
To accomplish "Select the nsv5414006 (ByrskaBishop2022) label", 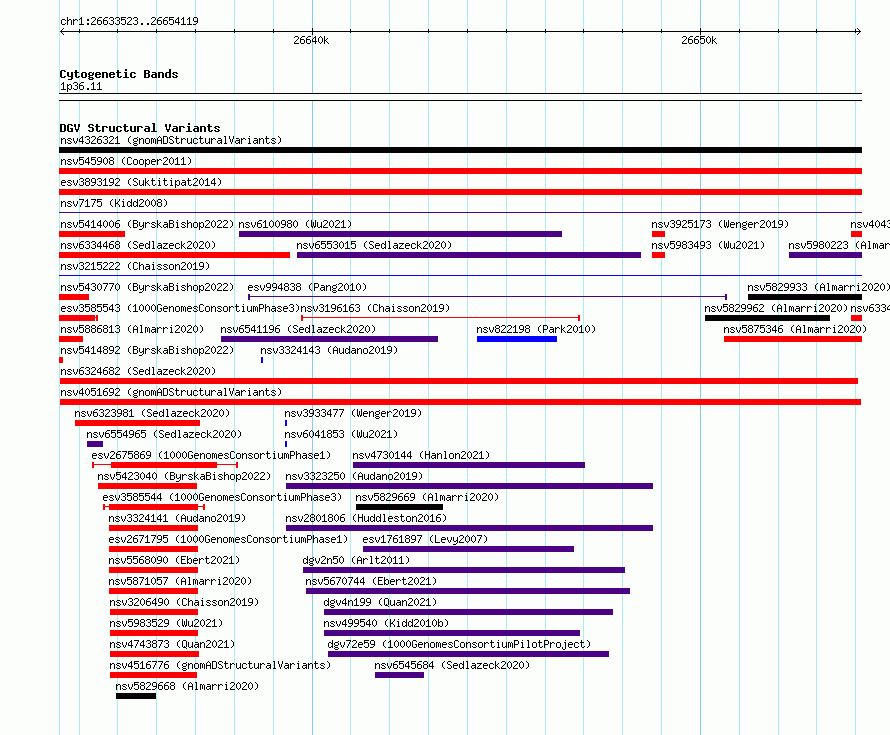I will (x=147, y=224).
